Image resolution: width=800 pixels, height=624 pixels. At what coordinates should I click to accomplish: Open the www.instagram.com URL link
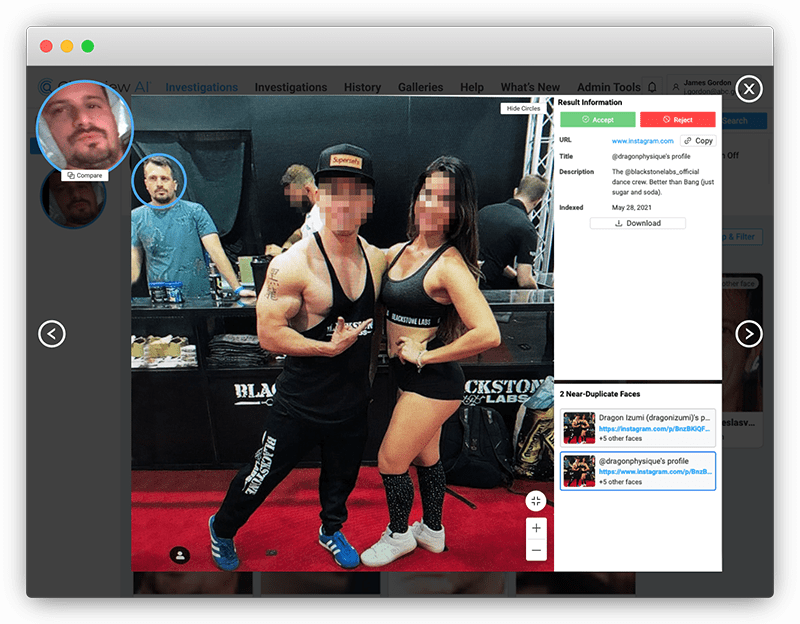(642, 141)
